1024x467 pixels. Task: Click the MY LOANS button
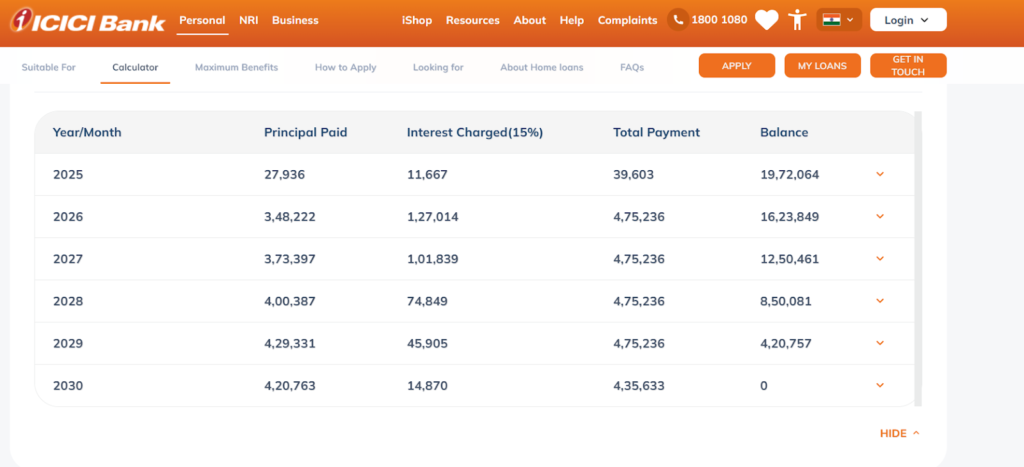point(822,66)
